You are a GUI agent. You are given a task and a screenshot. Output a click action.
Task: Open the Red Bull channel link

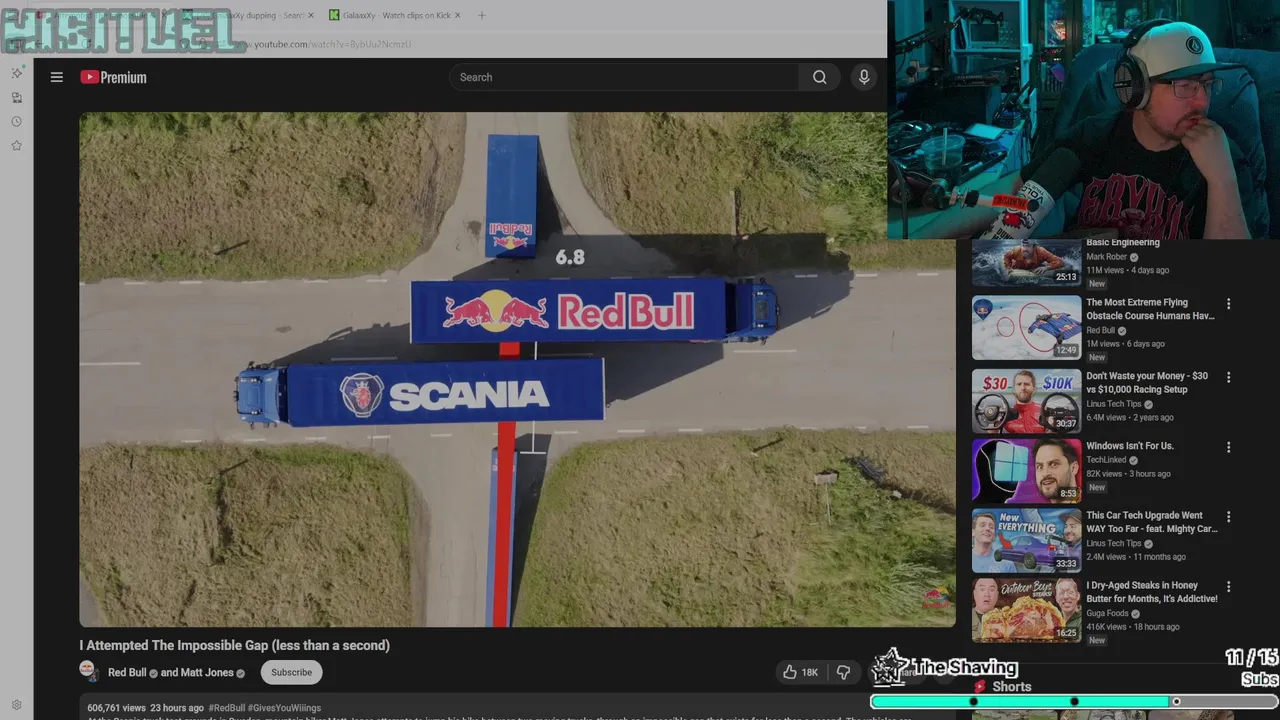tap(127, 672)
